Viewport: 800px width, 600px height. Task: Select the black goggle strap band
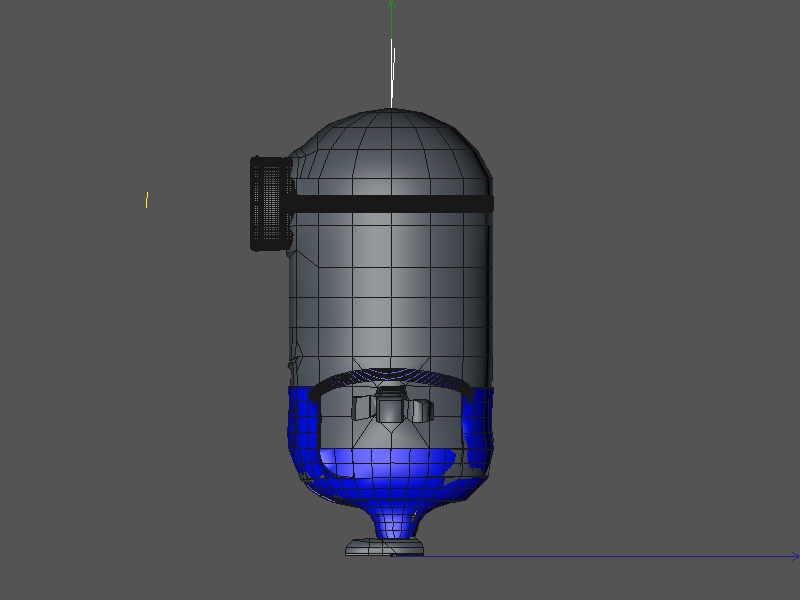pos(393,203)
